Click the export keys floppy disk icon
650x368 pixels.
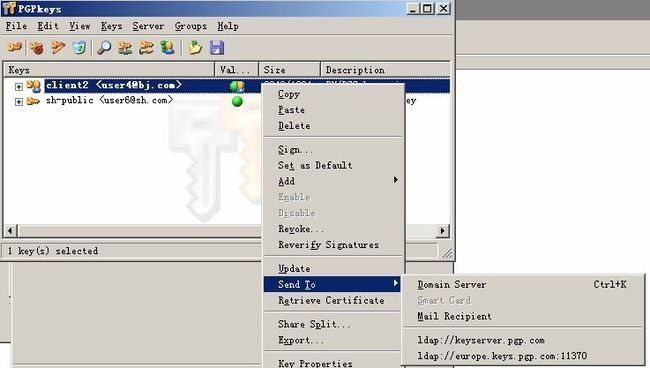click(217, 48)
